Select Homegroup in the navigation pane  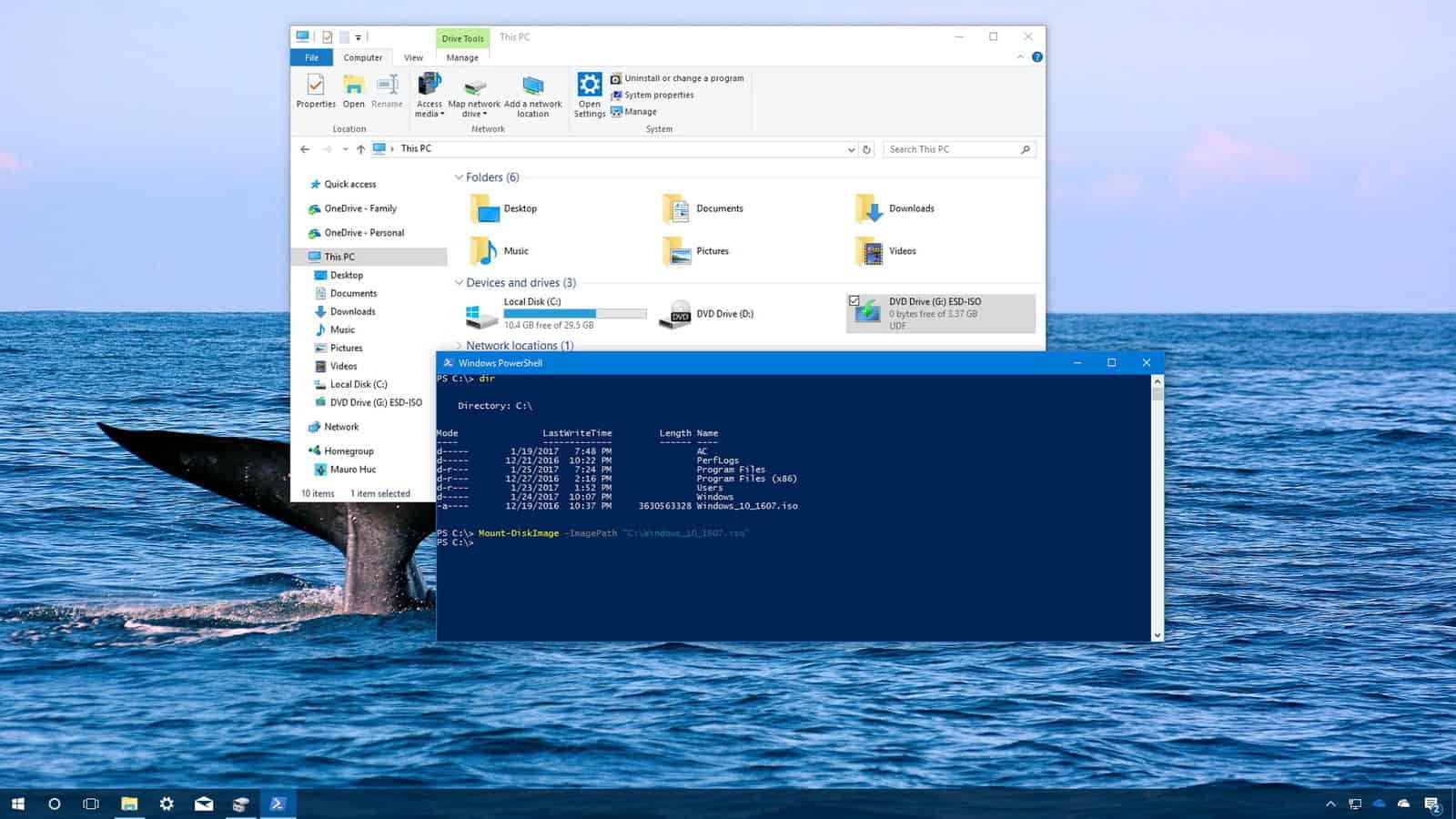coord(340,451)
